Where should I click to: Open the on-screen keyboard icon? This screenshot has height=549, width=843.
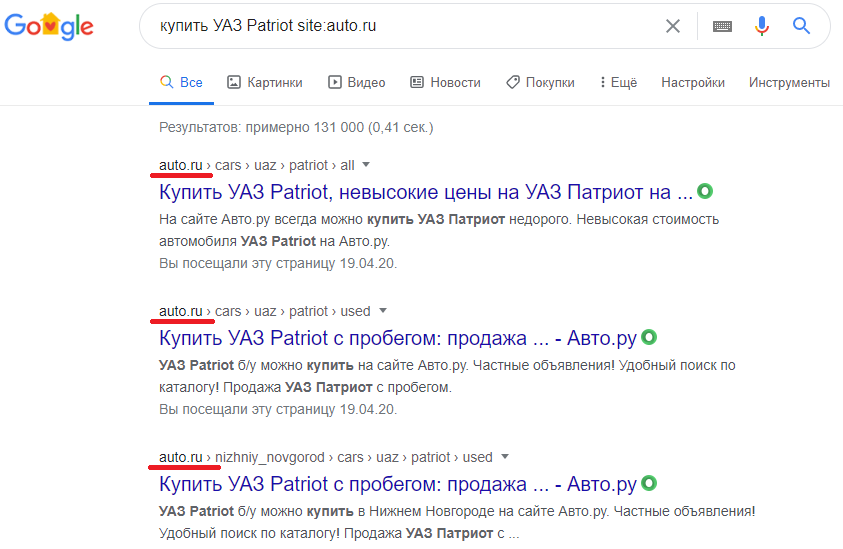722,26
